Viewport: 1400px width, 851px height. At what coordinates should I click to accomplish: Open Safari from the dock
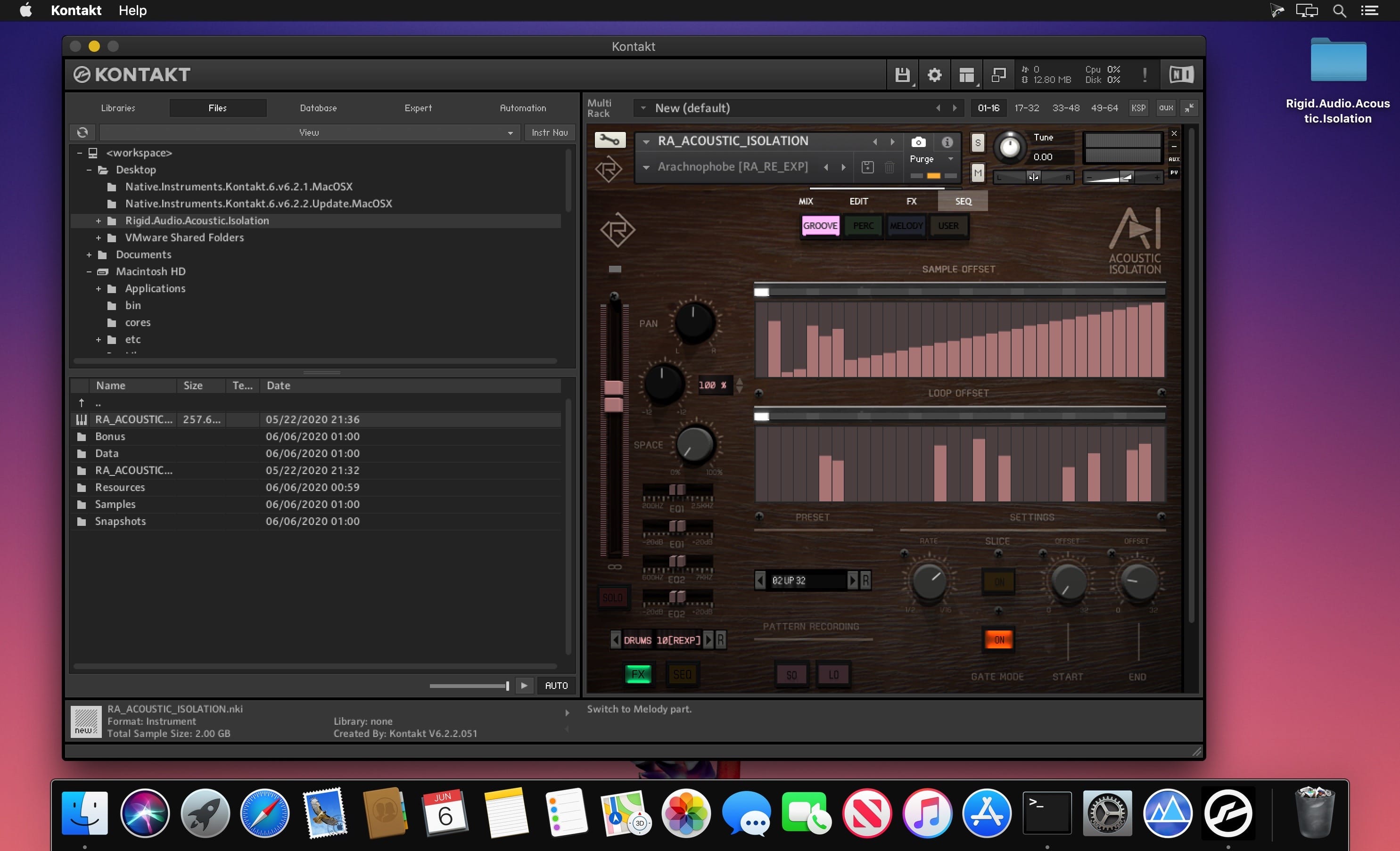point(265,813)
